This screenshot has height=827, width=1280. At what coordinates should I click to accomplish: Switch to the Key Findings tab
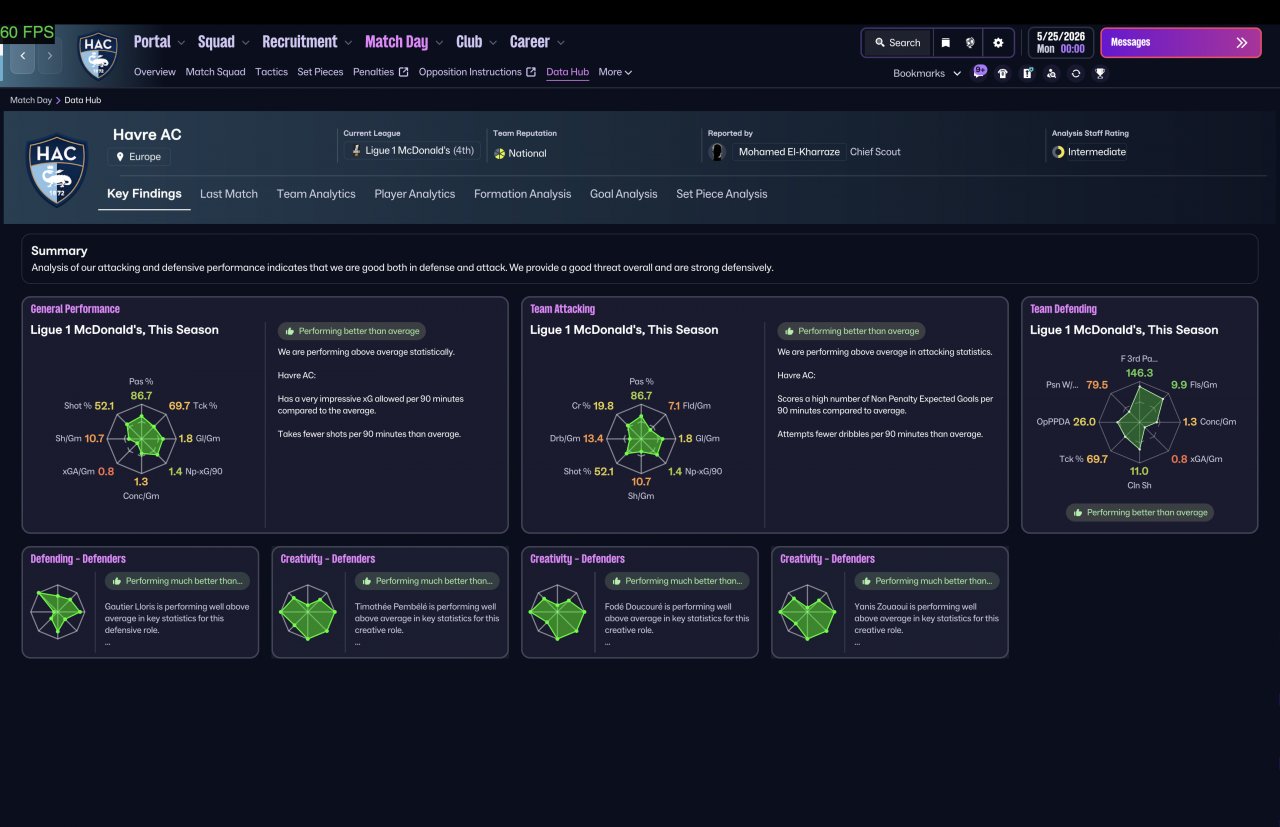point(144,194)
